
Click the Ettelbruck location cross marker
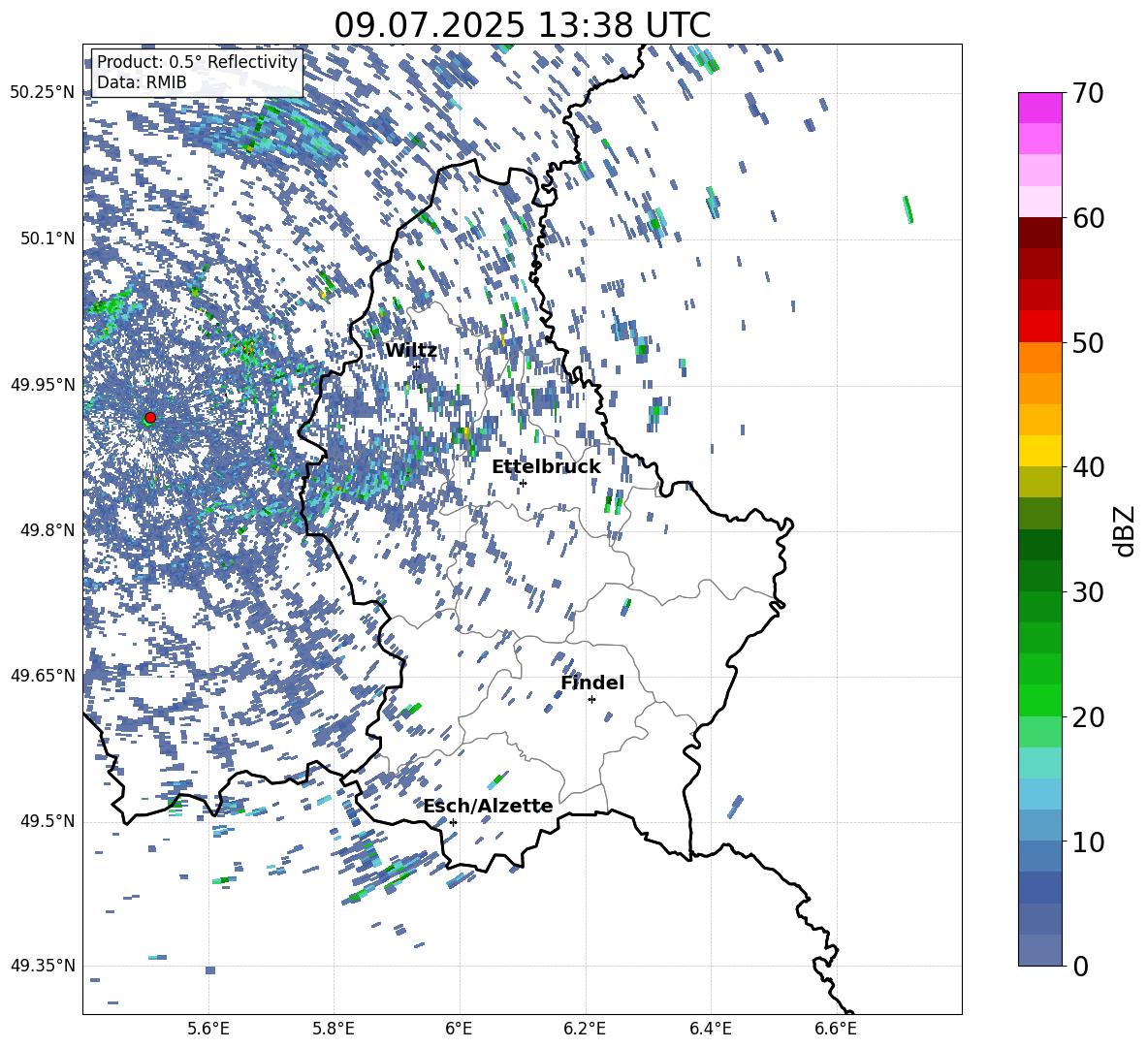(523, 483)
